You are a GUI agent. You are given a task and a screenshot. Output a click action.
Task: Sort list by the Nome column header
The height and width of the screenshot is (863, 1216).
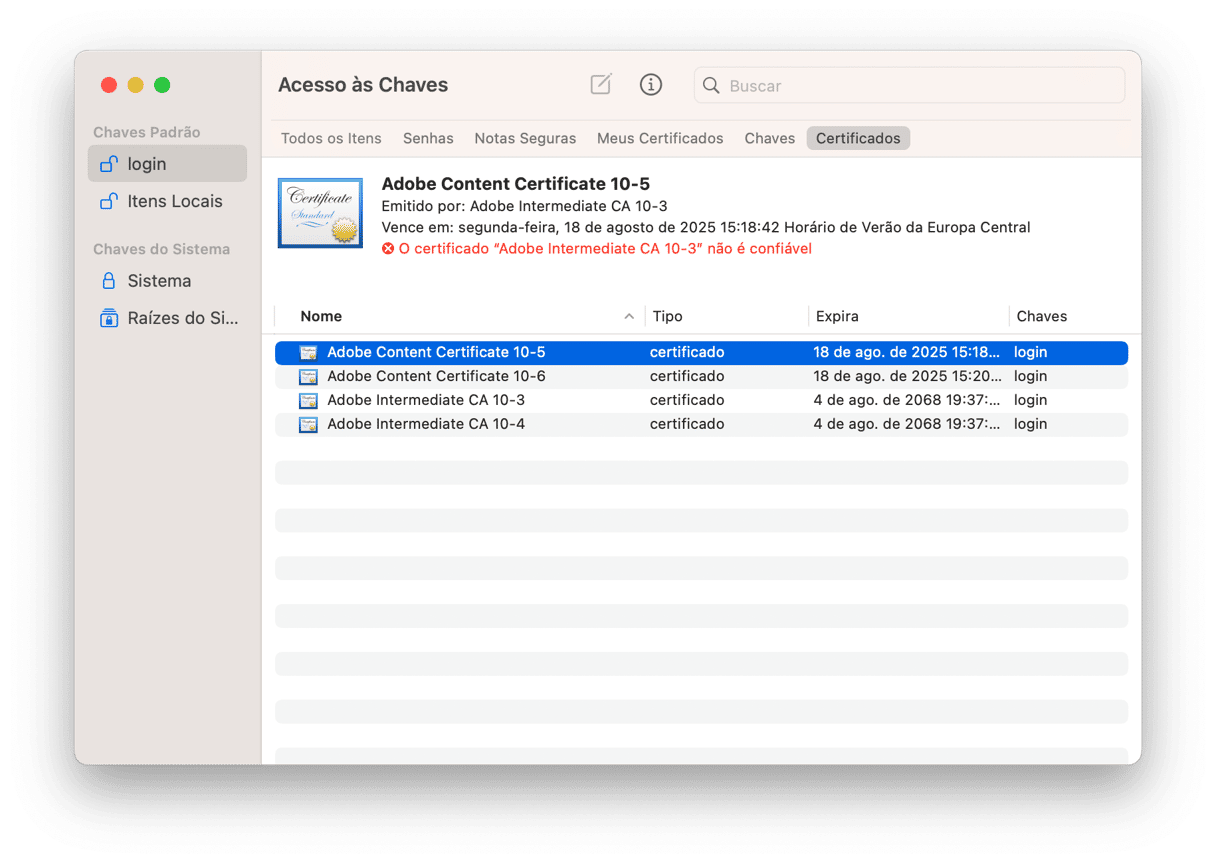click(458, 316)
